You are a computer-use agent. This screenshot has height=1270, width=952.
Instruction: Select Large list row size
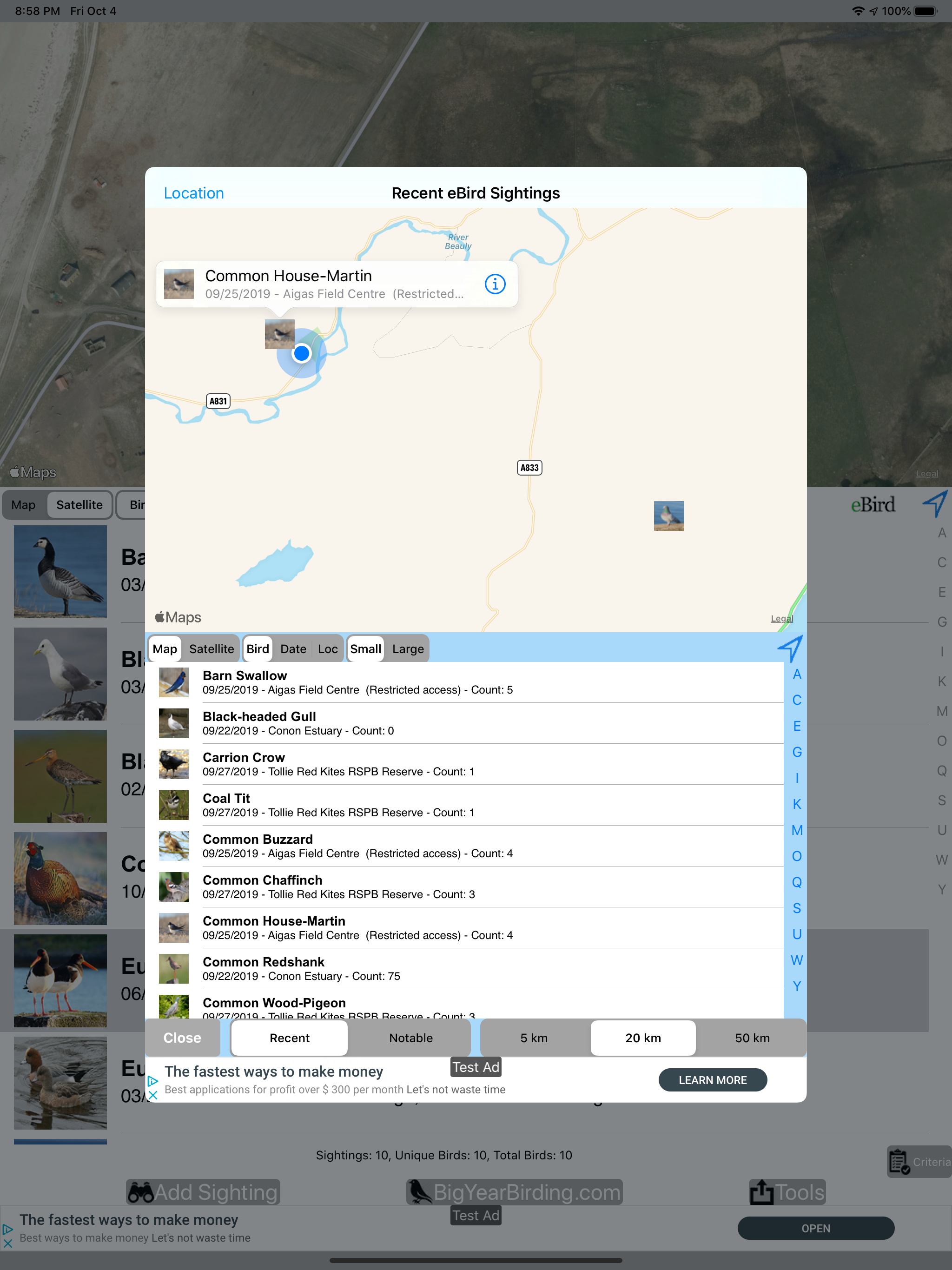pyautogui.click(x=408, y=649)
